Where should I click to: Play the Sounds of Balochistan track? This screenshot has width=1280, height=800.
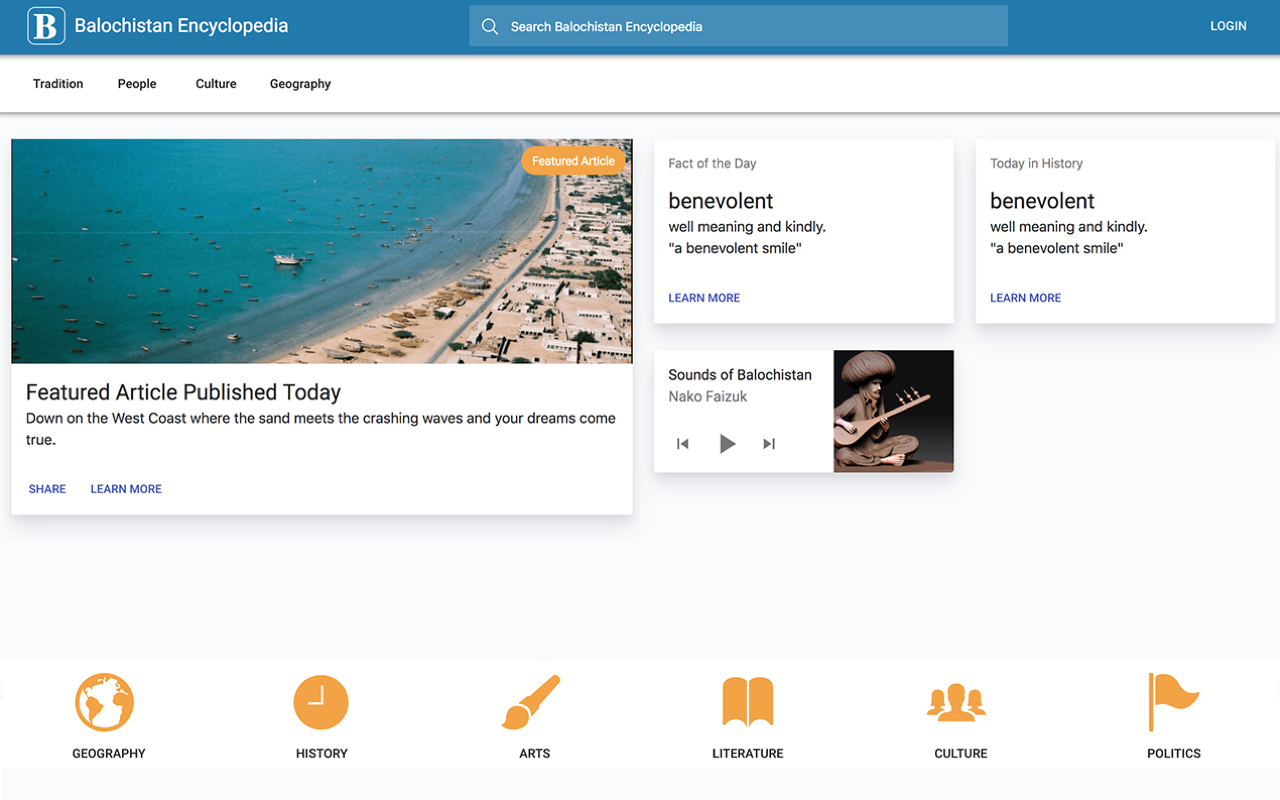coord(727,444)
